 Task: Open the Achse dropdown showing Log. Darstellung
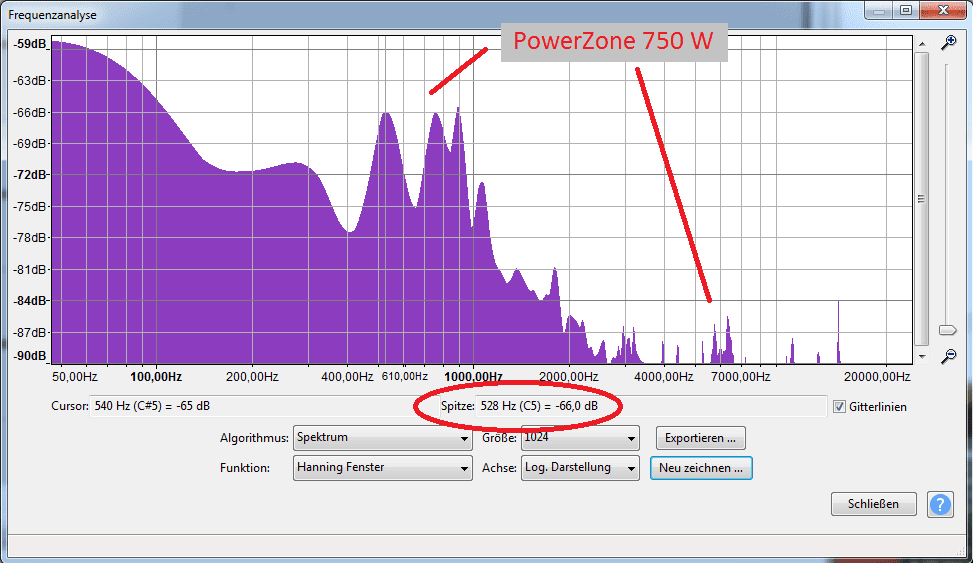(x=580, y=468)
